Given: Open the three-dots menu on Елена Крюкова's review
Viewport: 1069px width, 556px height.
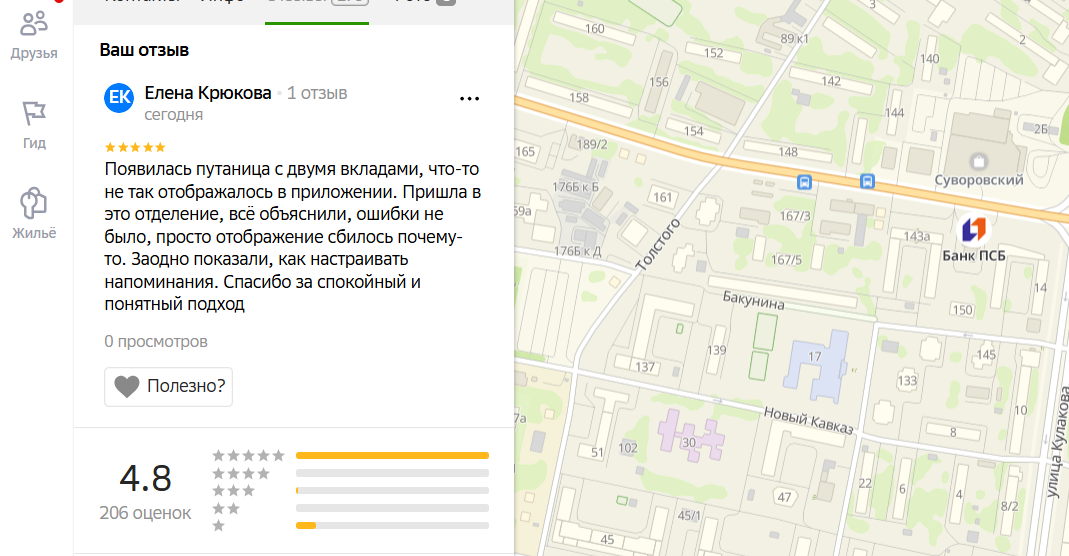Looking at the screenshot, I should [469, 99].
